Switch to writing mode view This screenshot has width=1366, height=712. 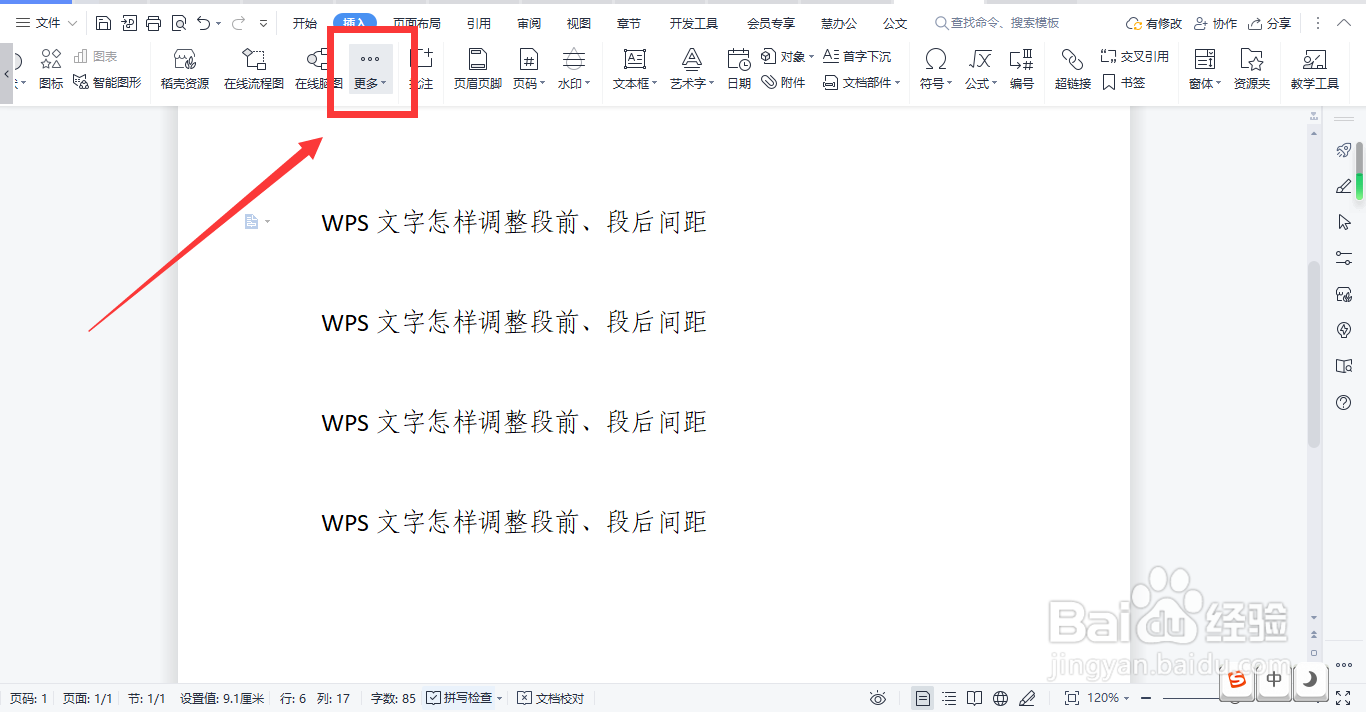click(x=1027, y=698)
